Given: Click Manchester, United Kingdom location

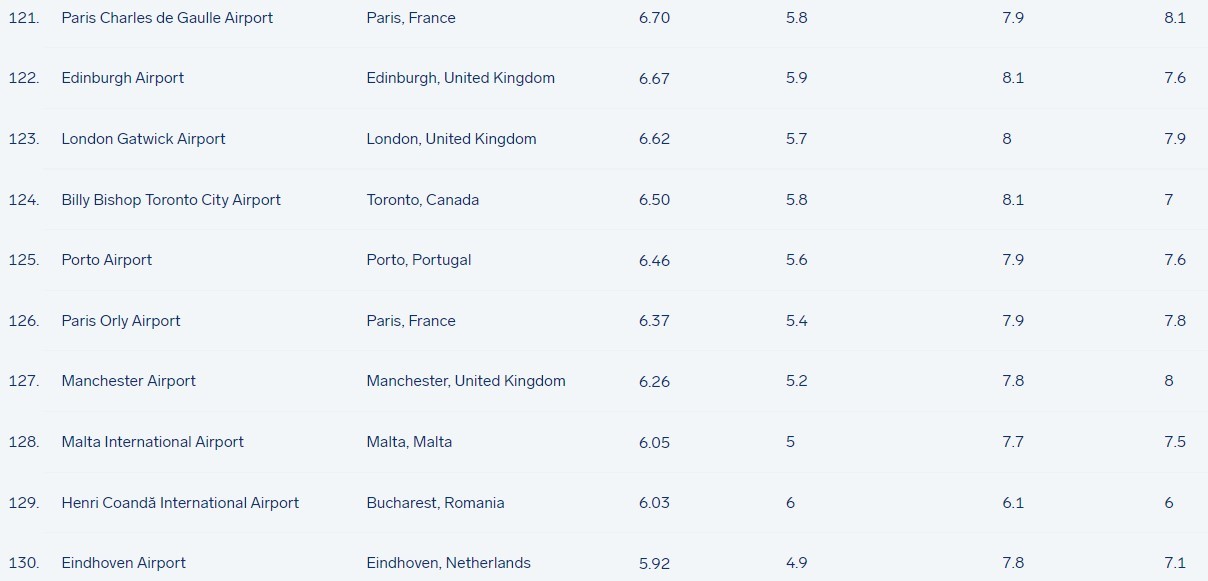Looking at the screenshot, I should tap(466, 381).
